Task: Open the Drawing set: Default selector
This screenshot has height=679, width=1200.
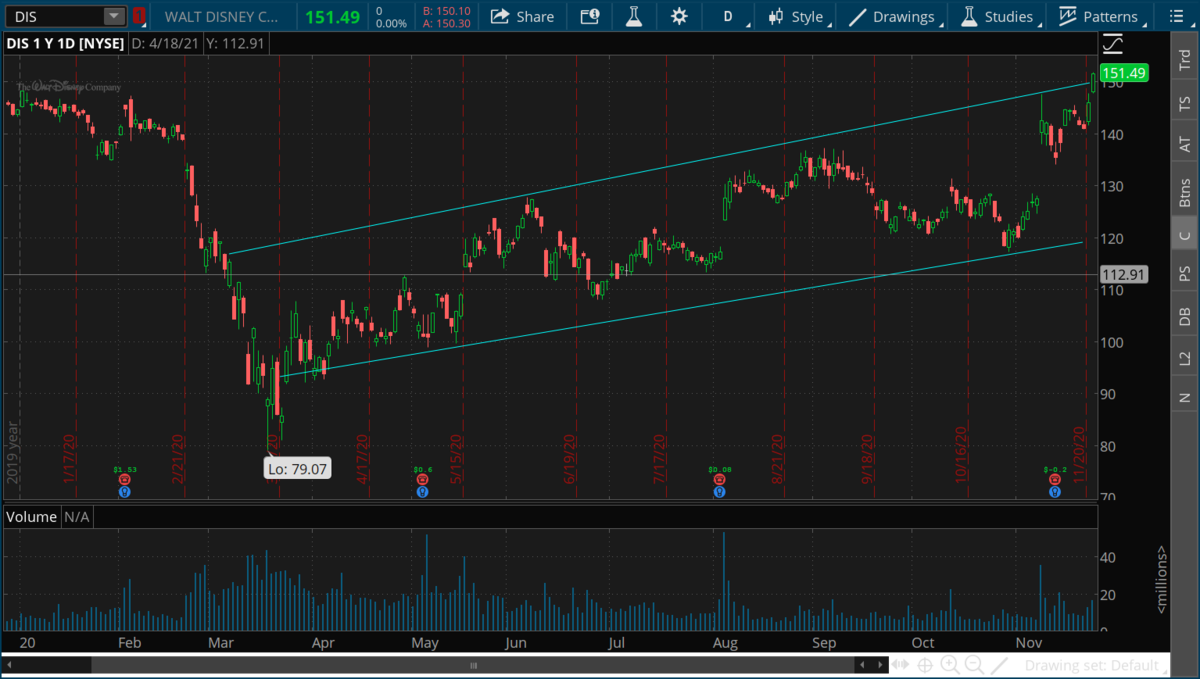Action: pyautogui.click(x=1096, y=665)
